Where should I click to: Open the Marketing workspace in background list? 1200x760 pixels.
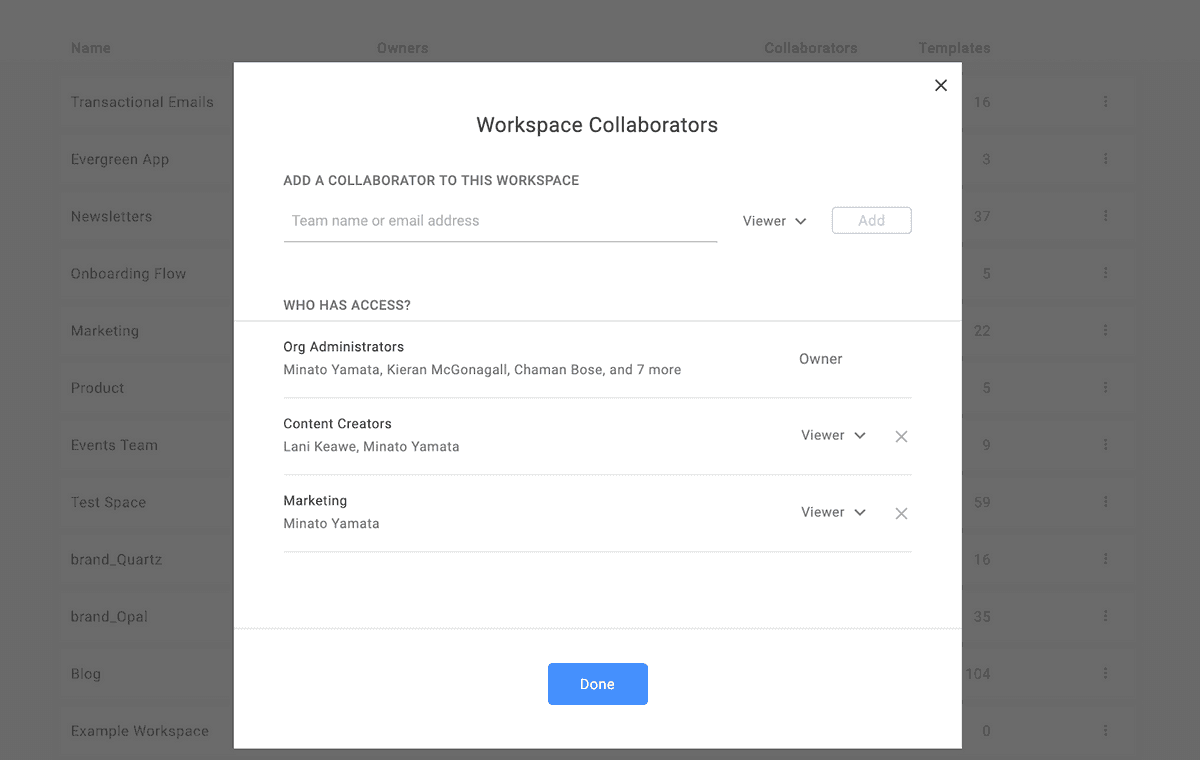coord(105,331)
